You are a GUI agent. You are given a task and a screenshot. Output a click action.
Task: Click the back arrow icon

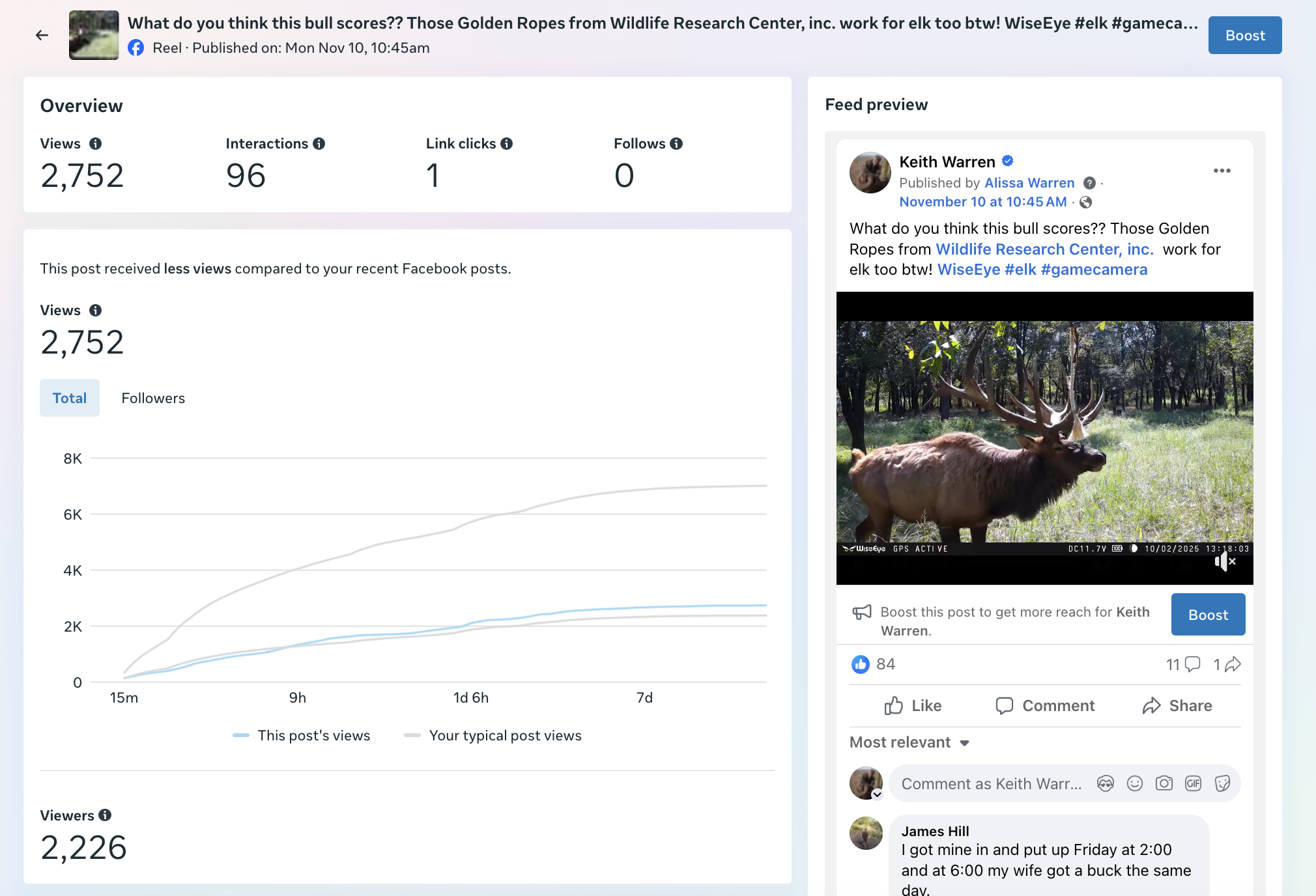pos(42,35)
